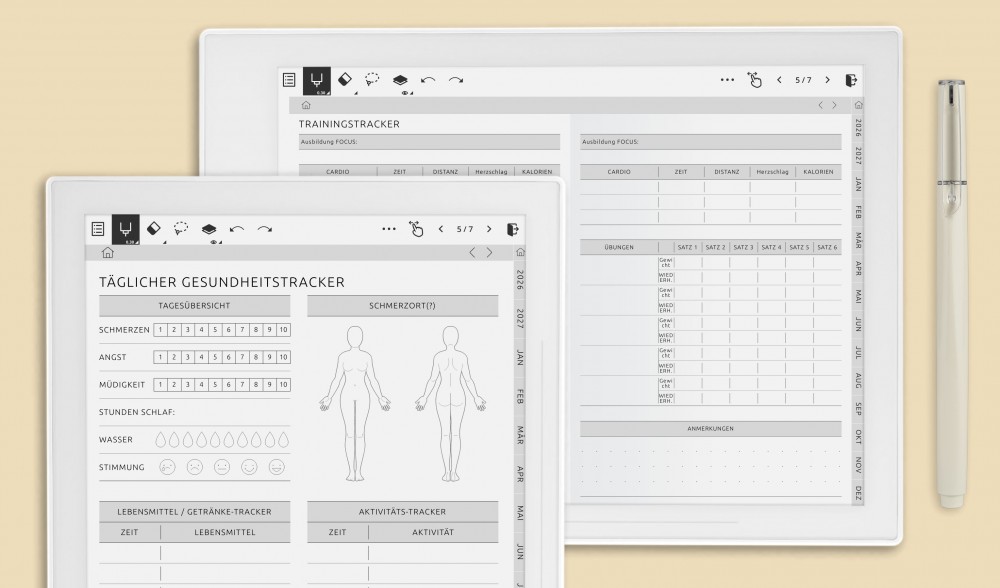The height and width of the screenshot is (588, 1000).
Task: Select the eraser tool on the front tablet
Action: pyautogui.click(x=153, y=228)
